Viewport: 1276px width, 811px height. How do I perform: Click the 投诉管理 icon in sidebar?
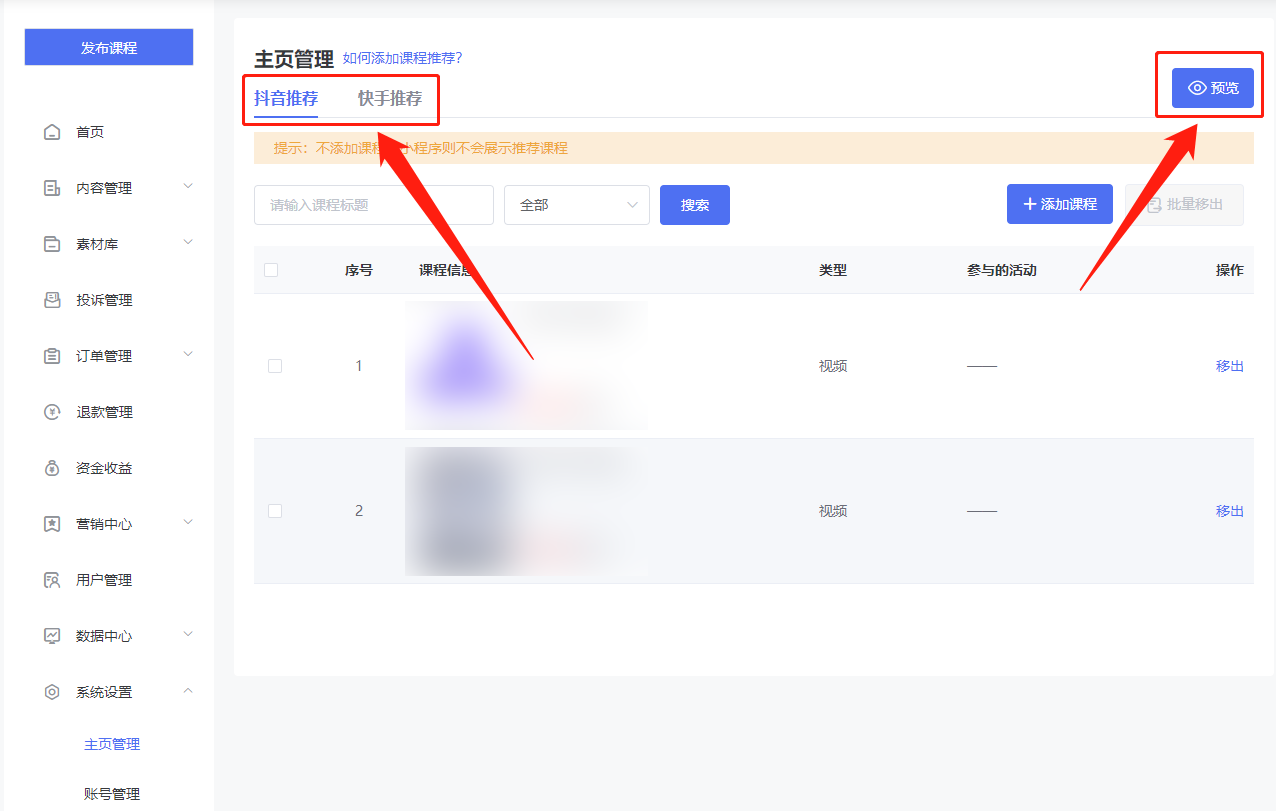pyautogui.click(x=52, y=300)
